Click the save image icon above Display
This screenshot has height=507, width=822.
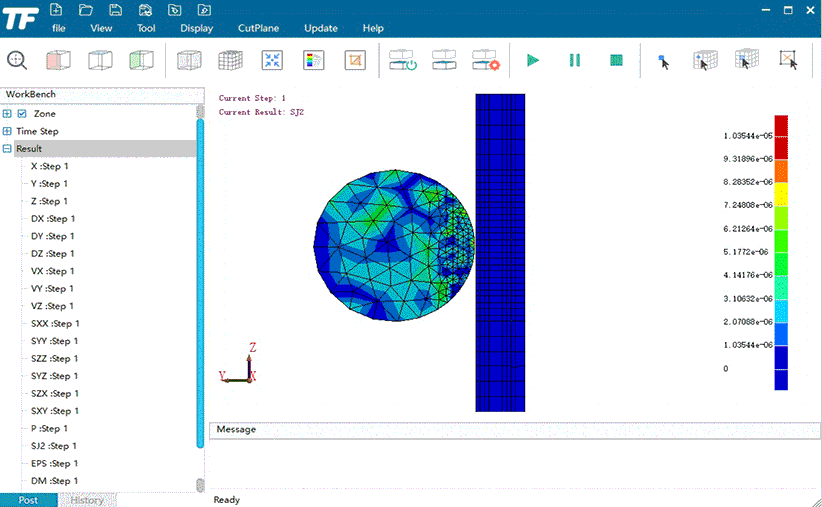pyautogui.click(x=145, y=9)
